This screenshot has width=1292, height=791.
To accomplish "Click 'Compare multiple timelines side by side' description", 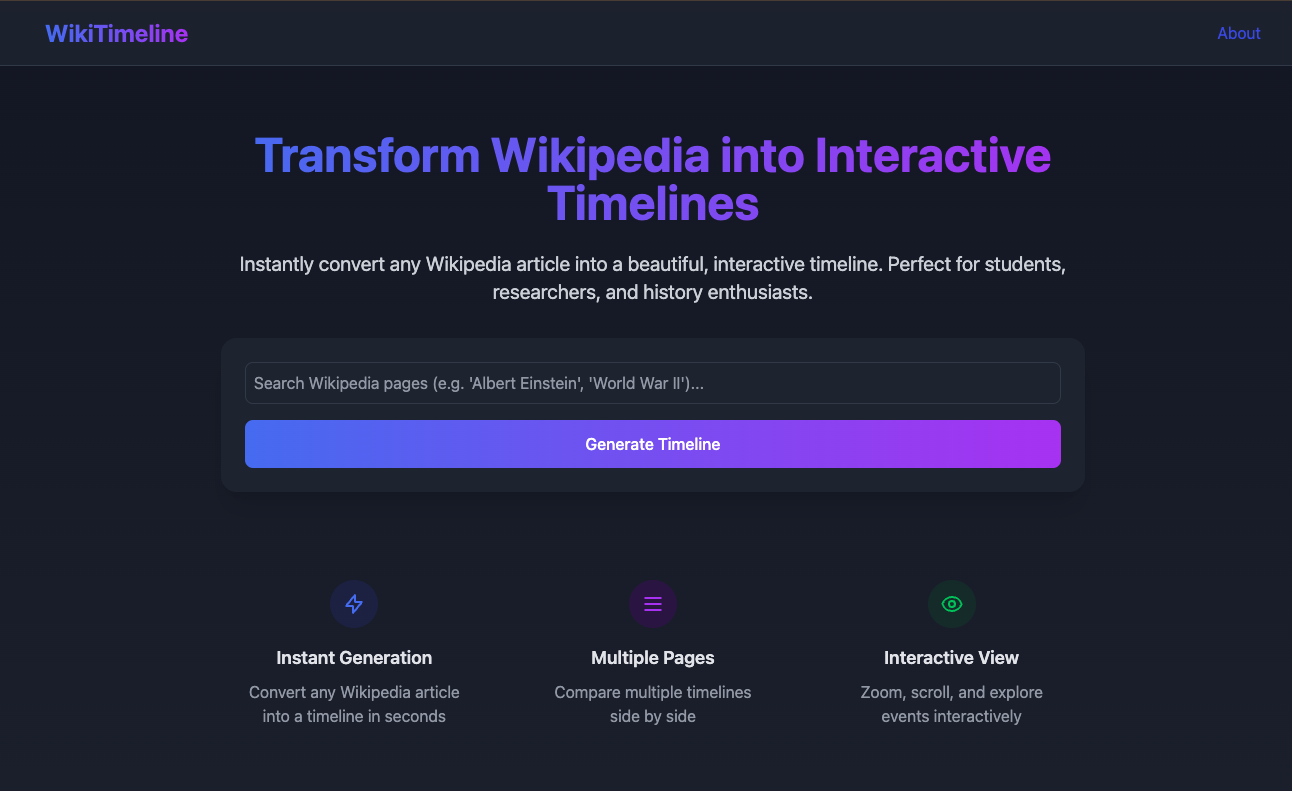I will pos(653,704).
